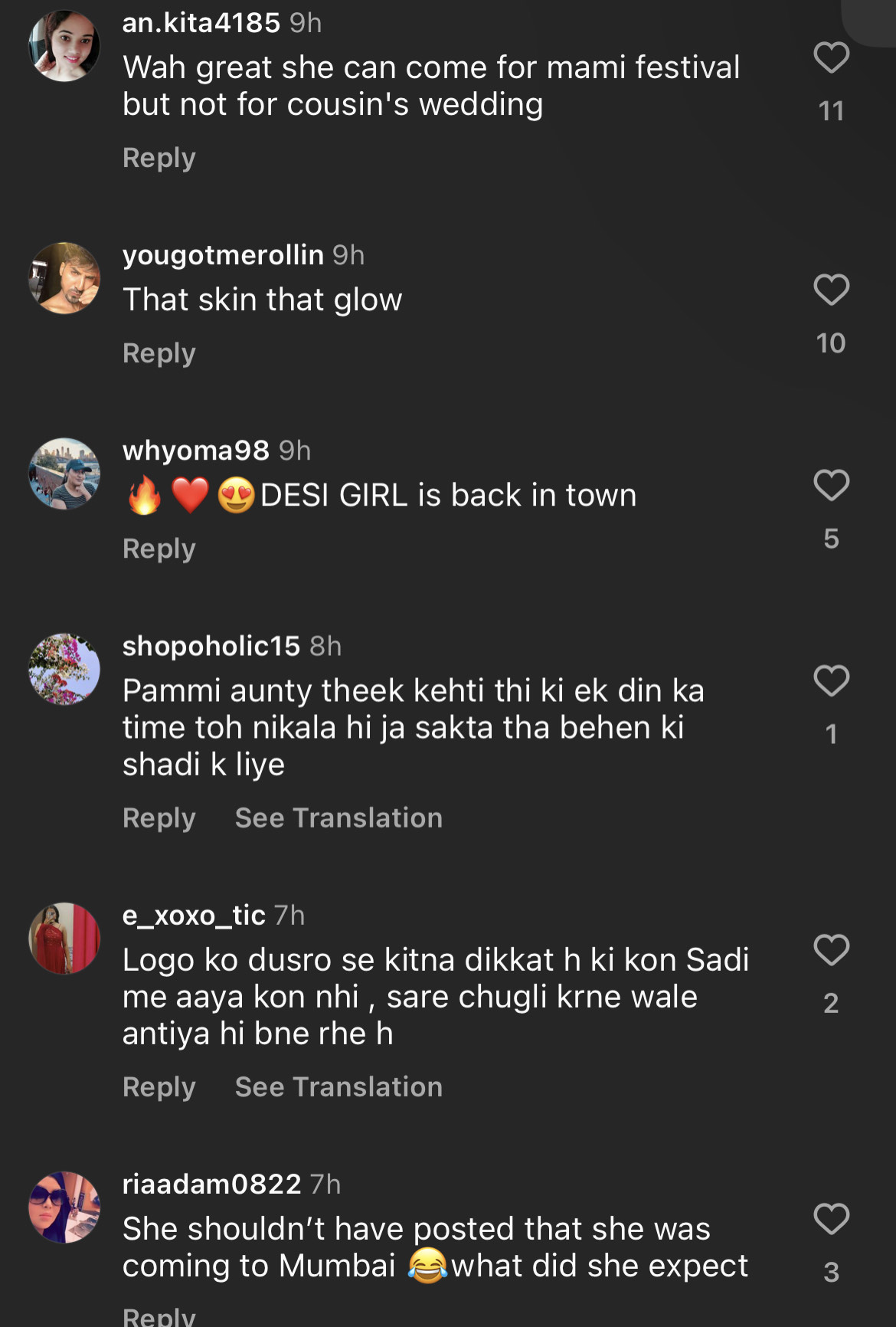
Task: Tap heart on riaadam0822's comment
Action: pyautogui.click(x=831, y=1219)
